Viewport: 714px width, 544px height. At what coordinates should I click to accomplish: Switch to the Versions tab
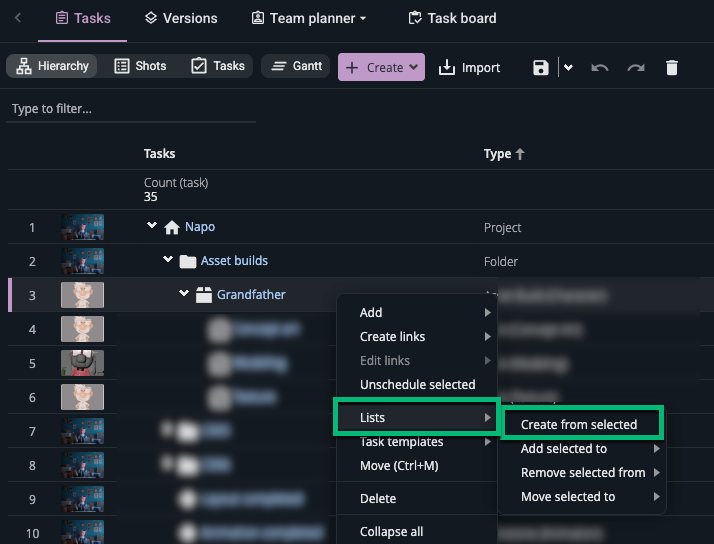[181, 18]
